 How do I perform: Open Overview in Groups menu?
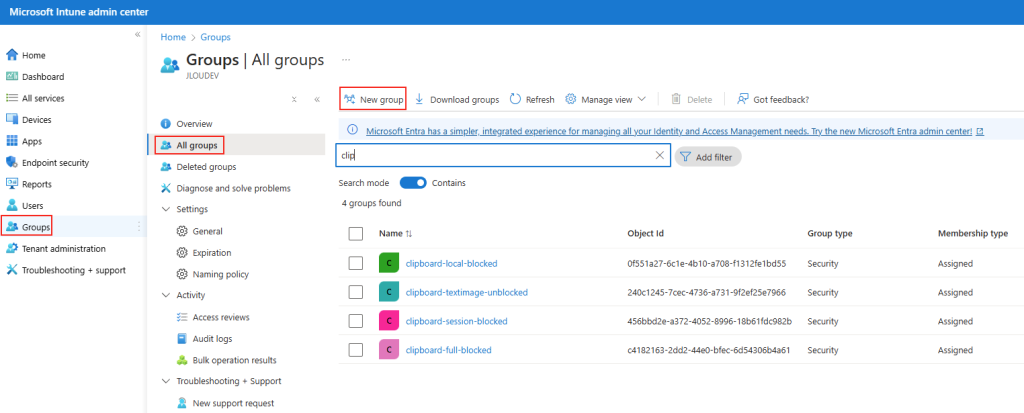(195, 124)
